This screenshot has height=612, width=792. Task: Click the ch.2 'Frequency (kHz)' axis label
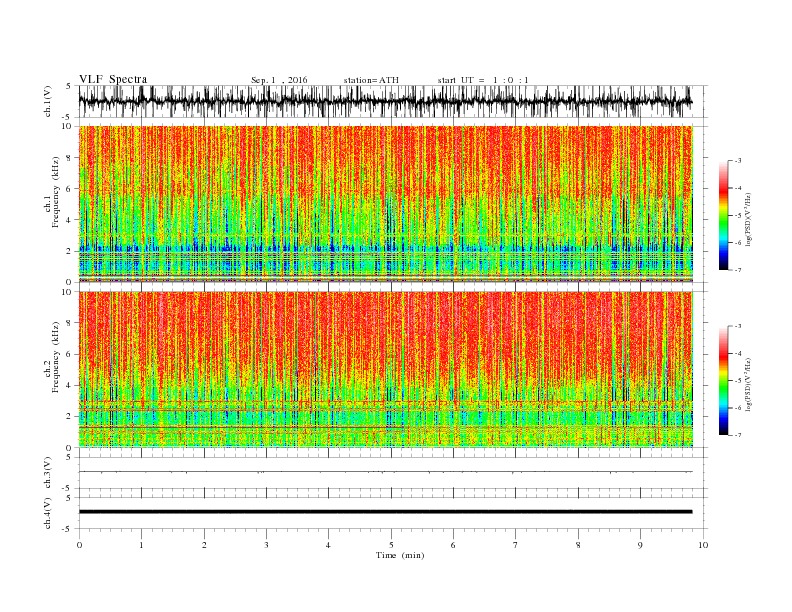click(x=56, y=357)
